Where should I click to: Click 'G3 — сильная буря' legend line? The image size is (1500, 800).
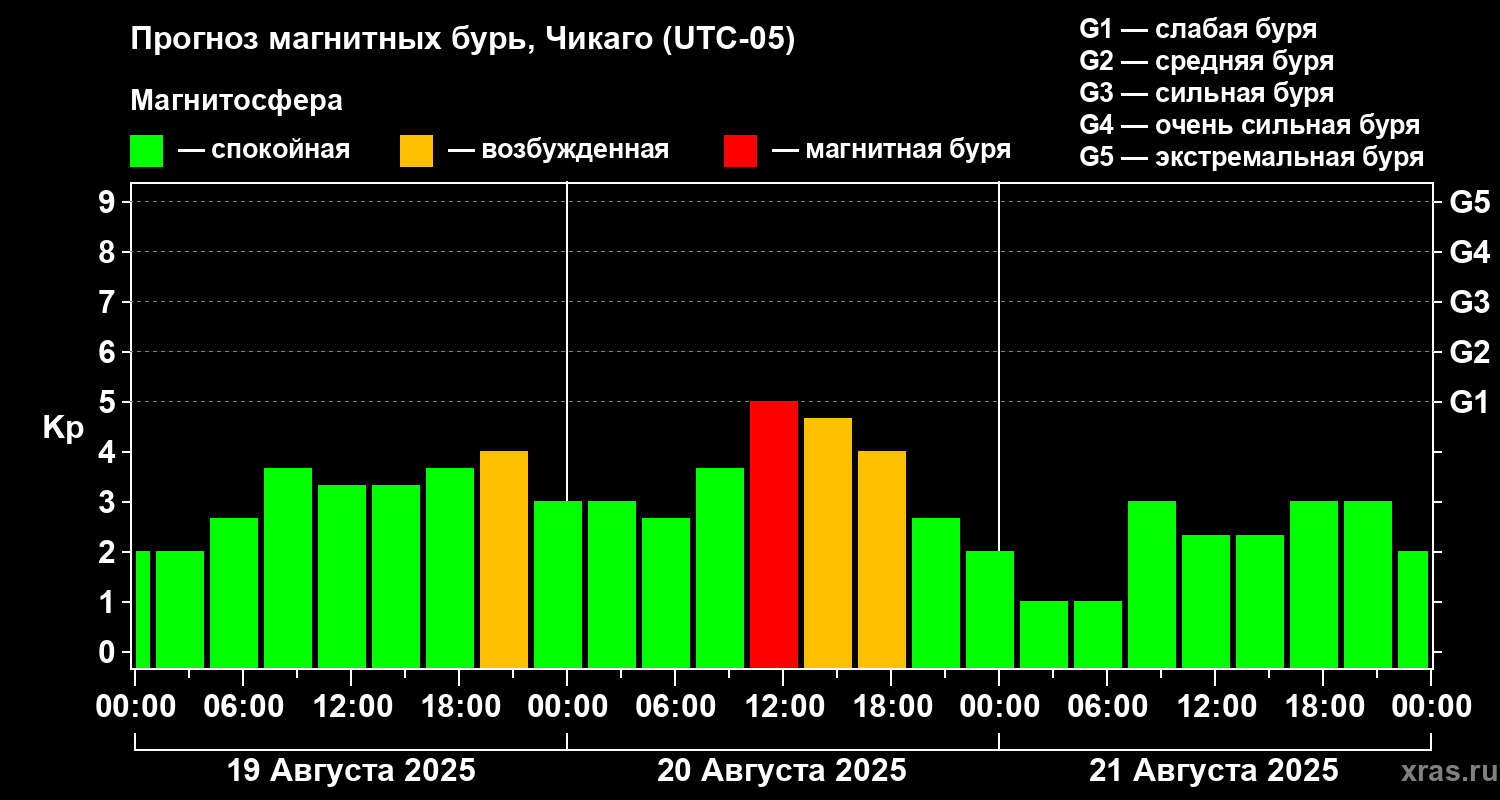pyautogui.click(x=1207, y=93)
